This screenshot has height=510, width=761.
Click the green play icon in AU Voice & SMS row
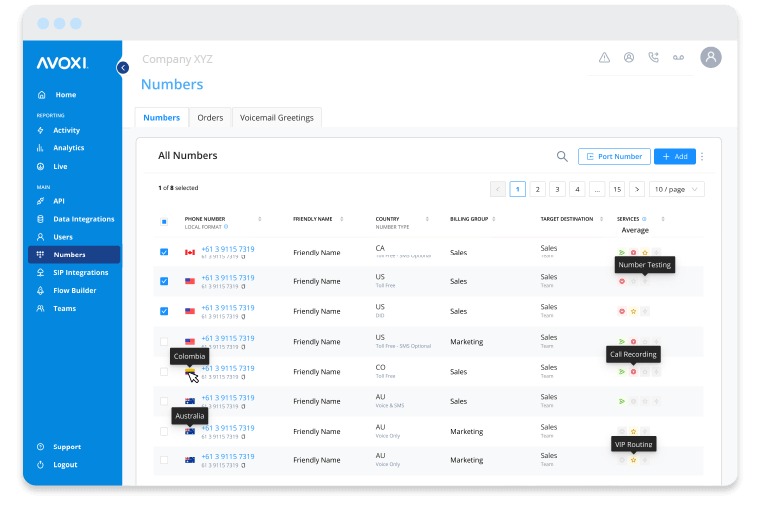[x=622, y=401]
